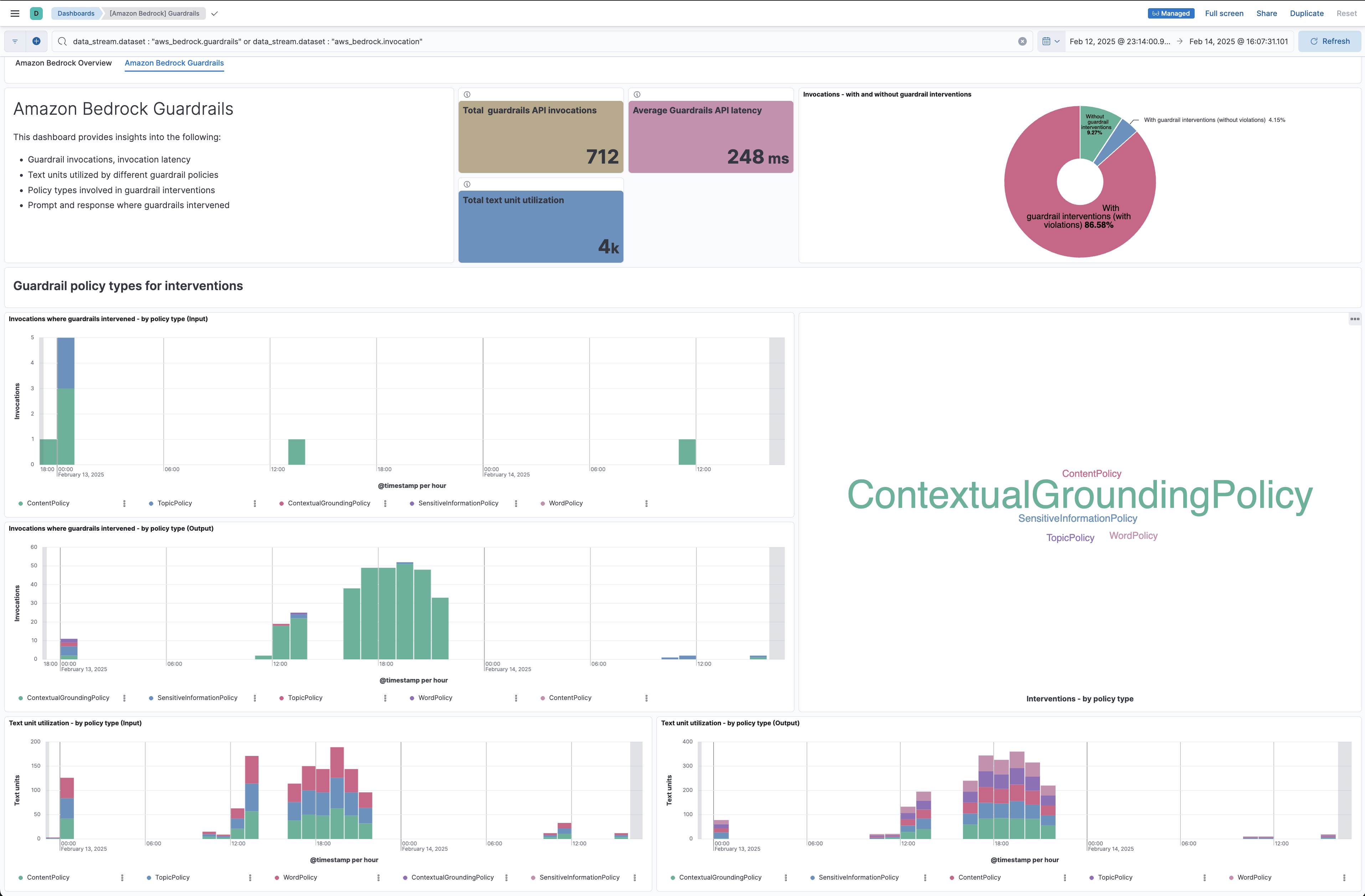Click the filter options icon
This screenshot has width=1365, height=896.
click(x=15, y=41)
